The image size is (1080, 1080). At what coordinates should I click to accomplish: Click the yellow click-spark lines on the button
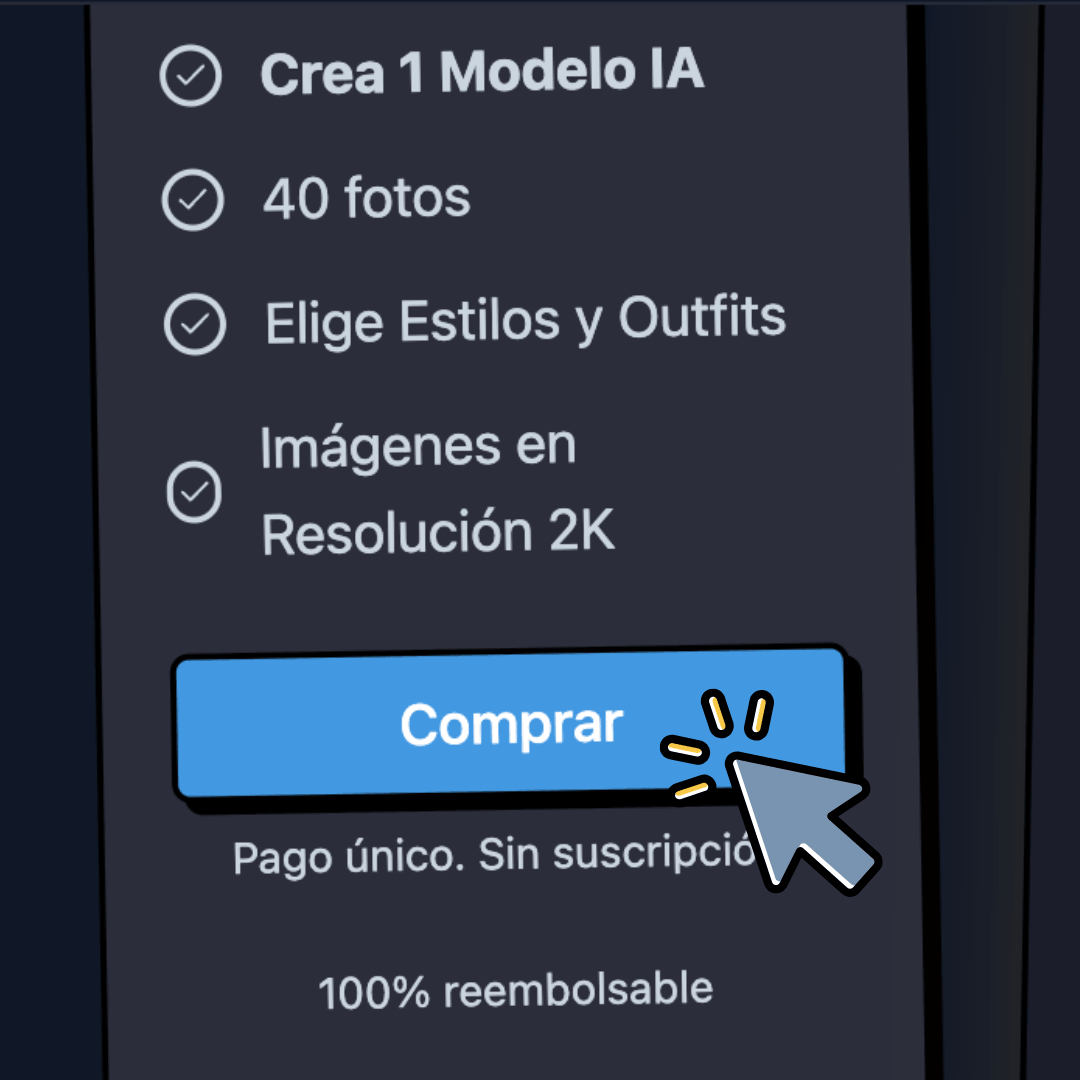717,745
